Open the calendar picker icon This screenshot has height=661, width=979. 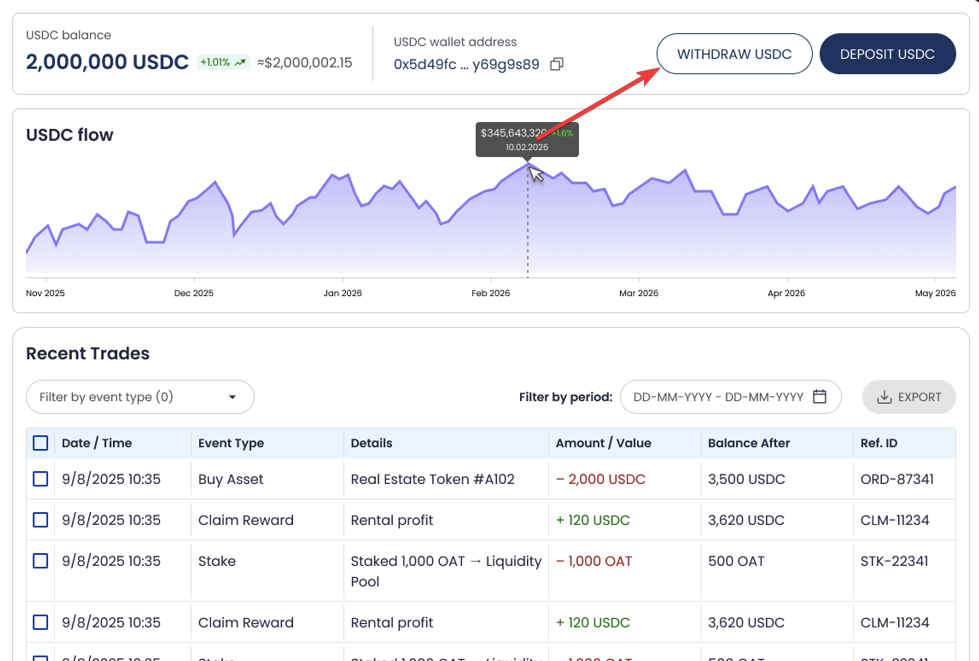(x=820, y=397)
